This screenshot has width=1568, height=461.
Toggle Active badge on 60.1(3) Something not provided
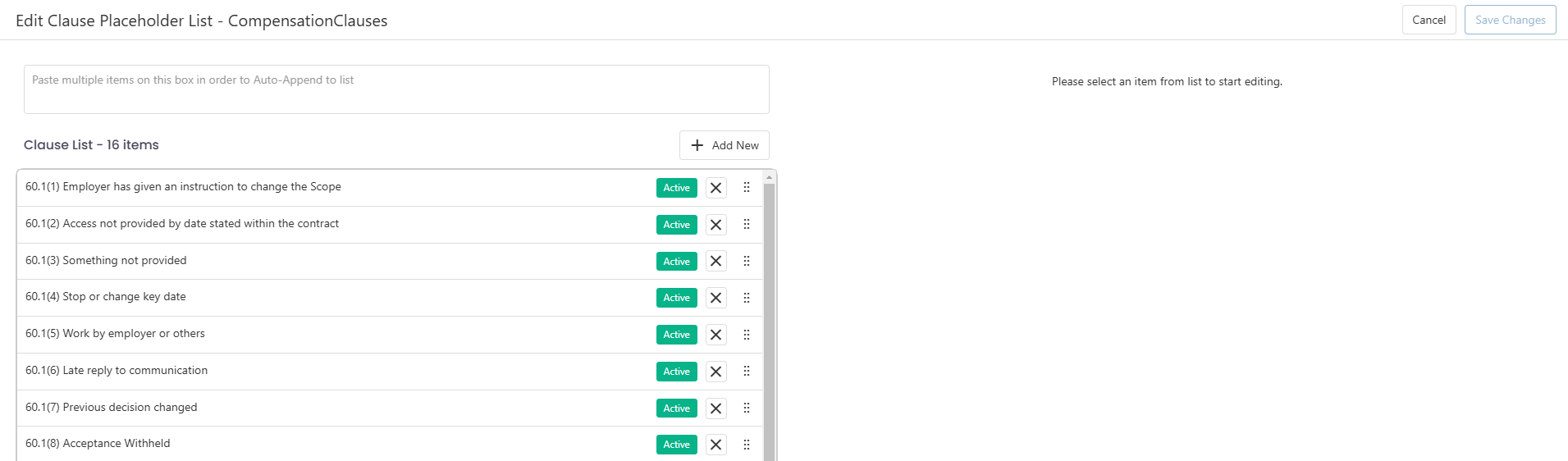[677, 262]
